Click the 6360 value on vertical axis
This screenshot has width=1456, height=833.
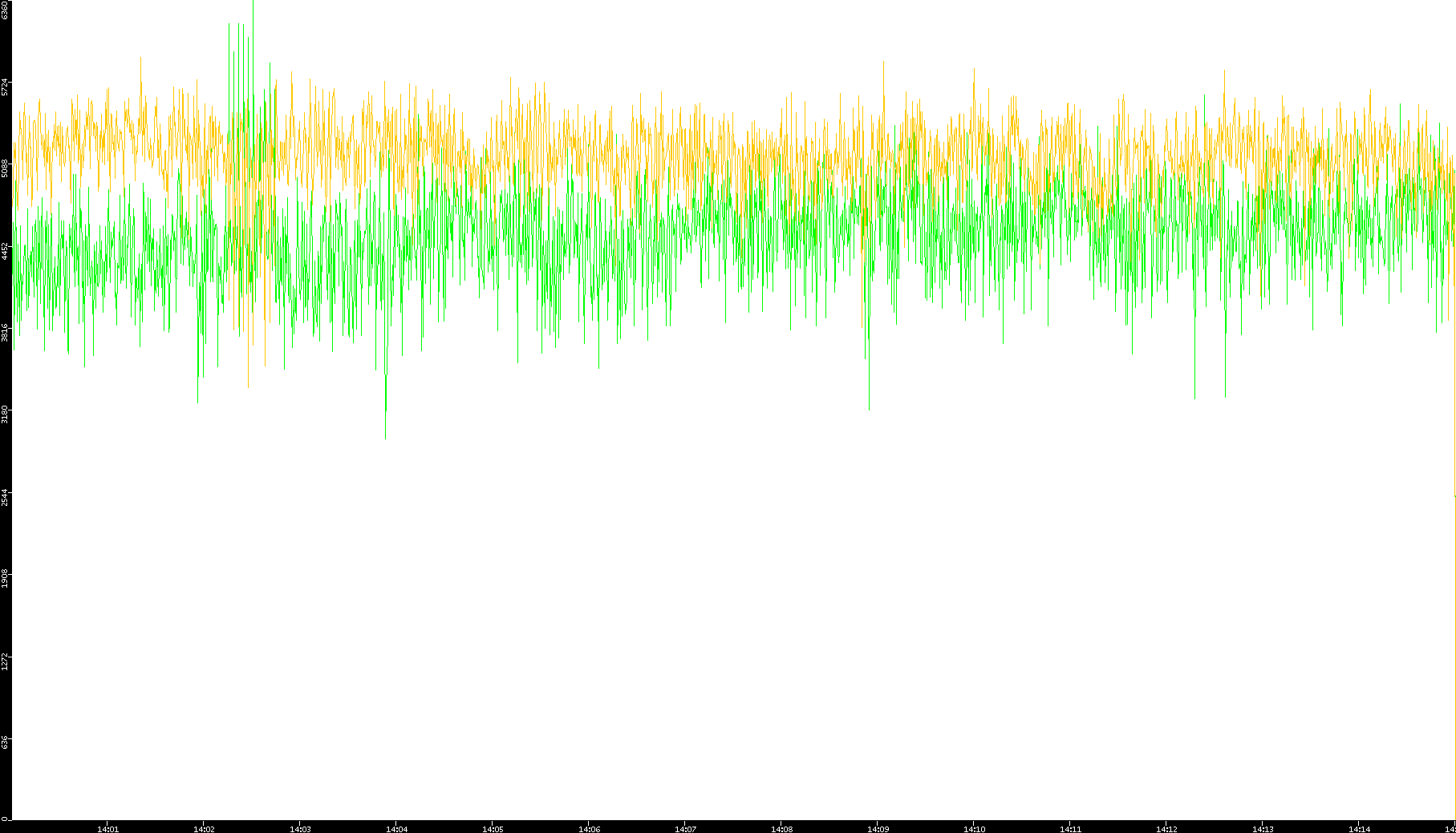tap(6, 10)
